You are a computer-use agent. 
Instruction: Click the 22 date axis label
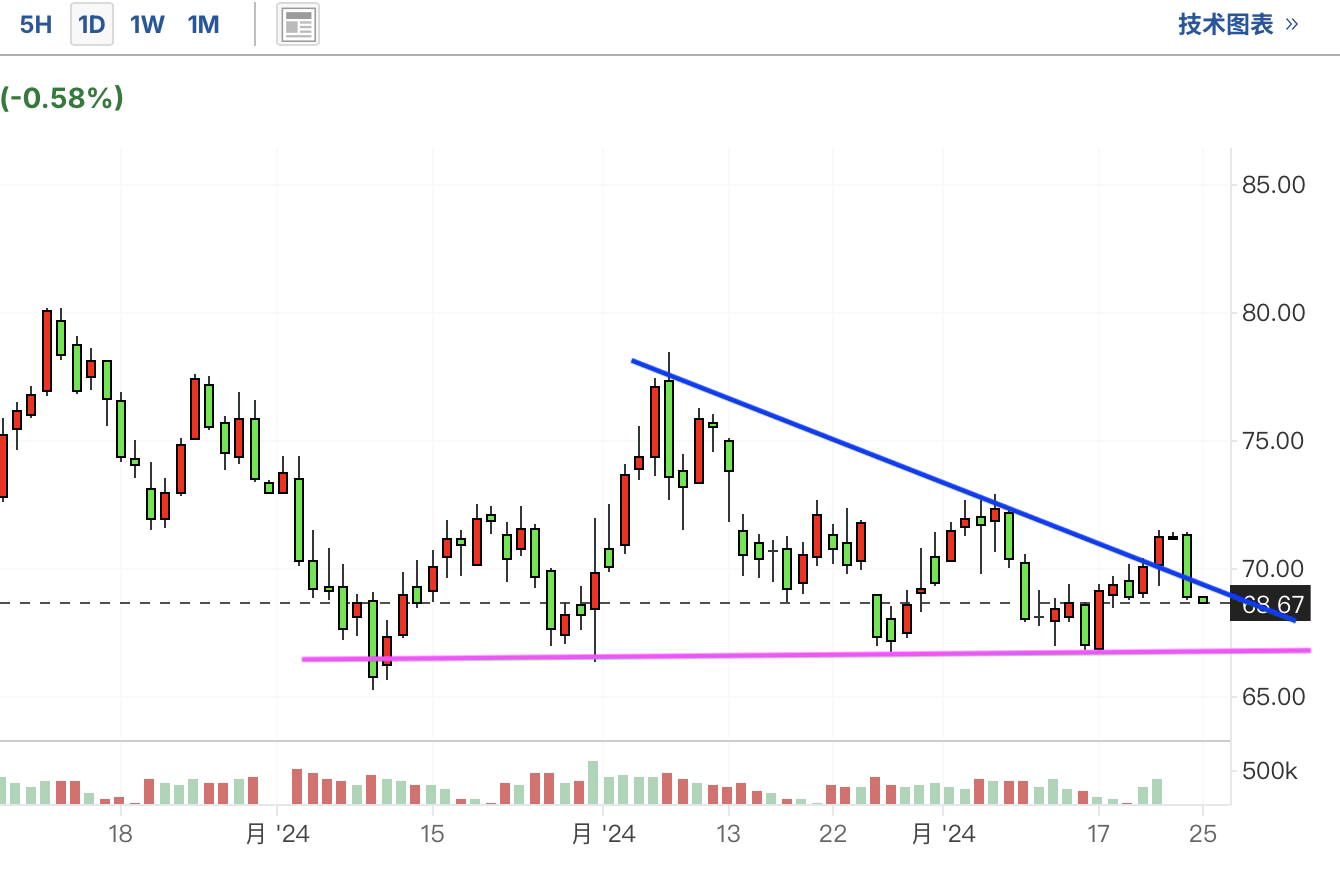[832, 834]
